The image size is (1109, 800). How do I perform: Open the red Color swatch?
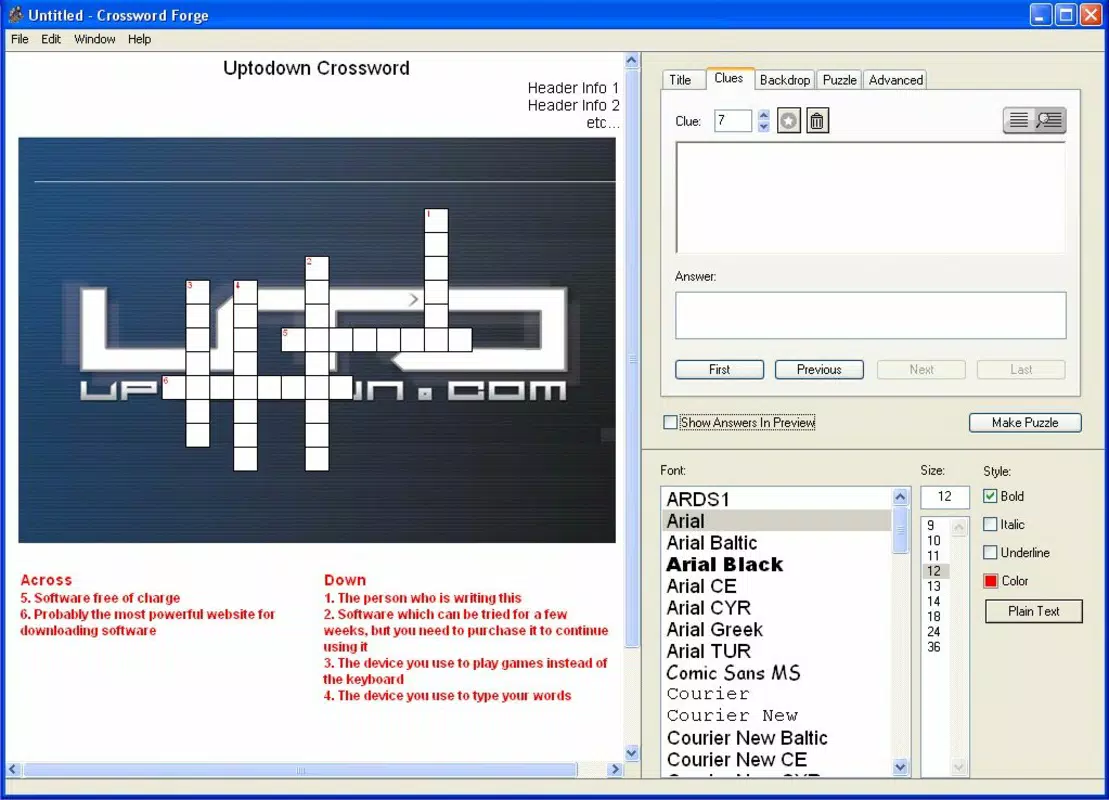(990, 581)
